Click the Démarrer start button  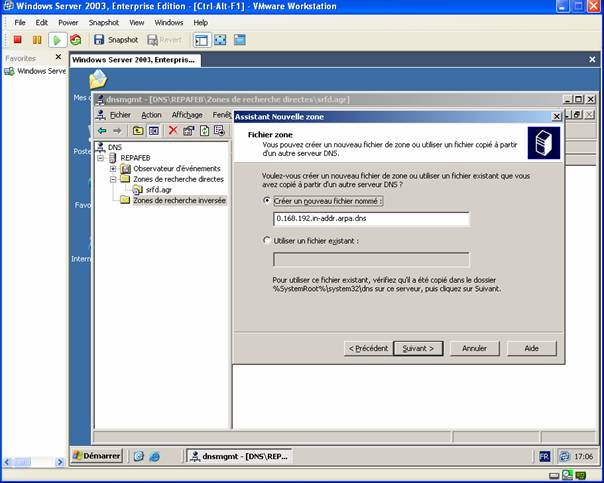pos(97,456)
